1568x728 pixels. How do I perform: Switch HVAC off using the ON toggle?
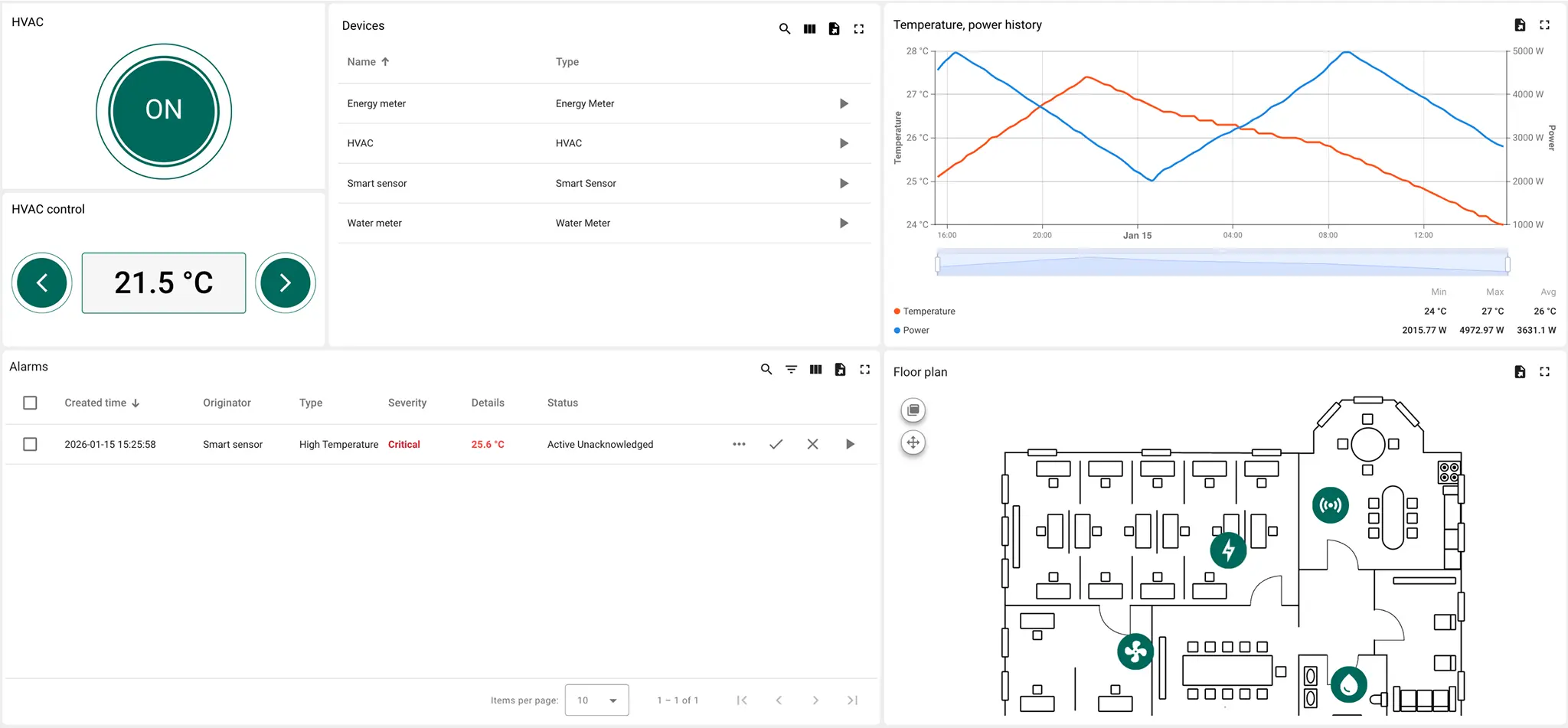(162, 110)
